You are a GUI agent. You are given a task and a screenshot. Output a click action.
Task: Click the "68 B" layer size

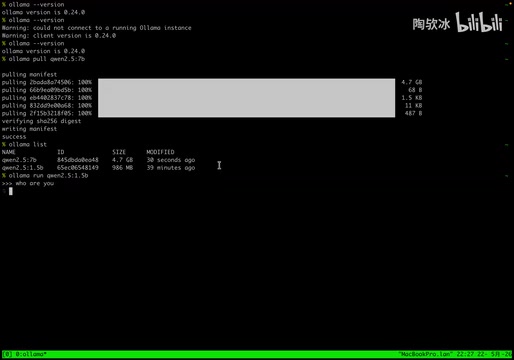pyautogui.click(x=415, y=90)
